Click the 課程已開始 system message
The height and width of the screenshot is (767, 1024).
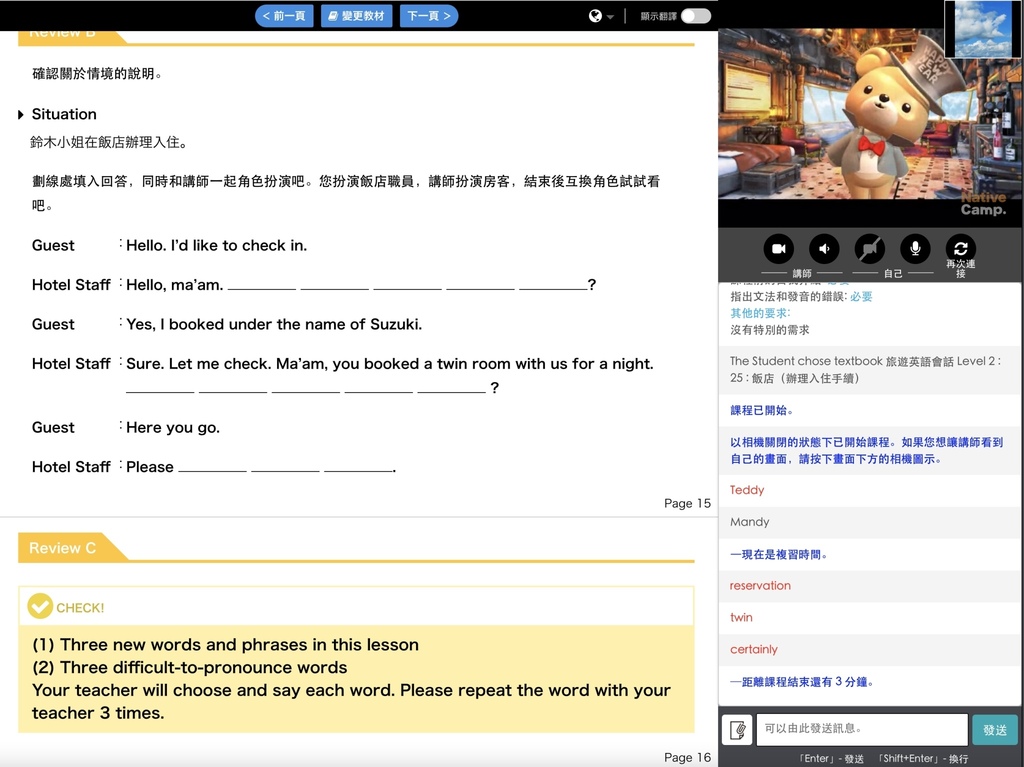point(761,410)
